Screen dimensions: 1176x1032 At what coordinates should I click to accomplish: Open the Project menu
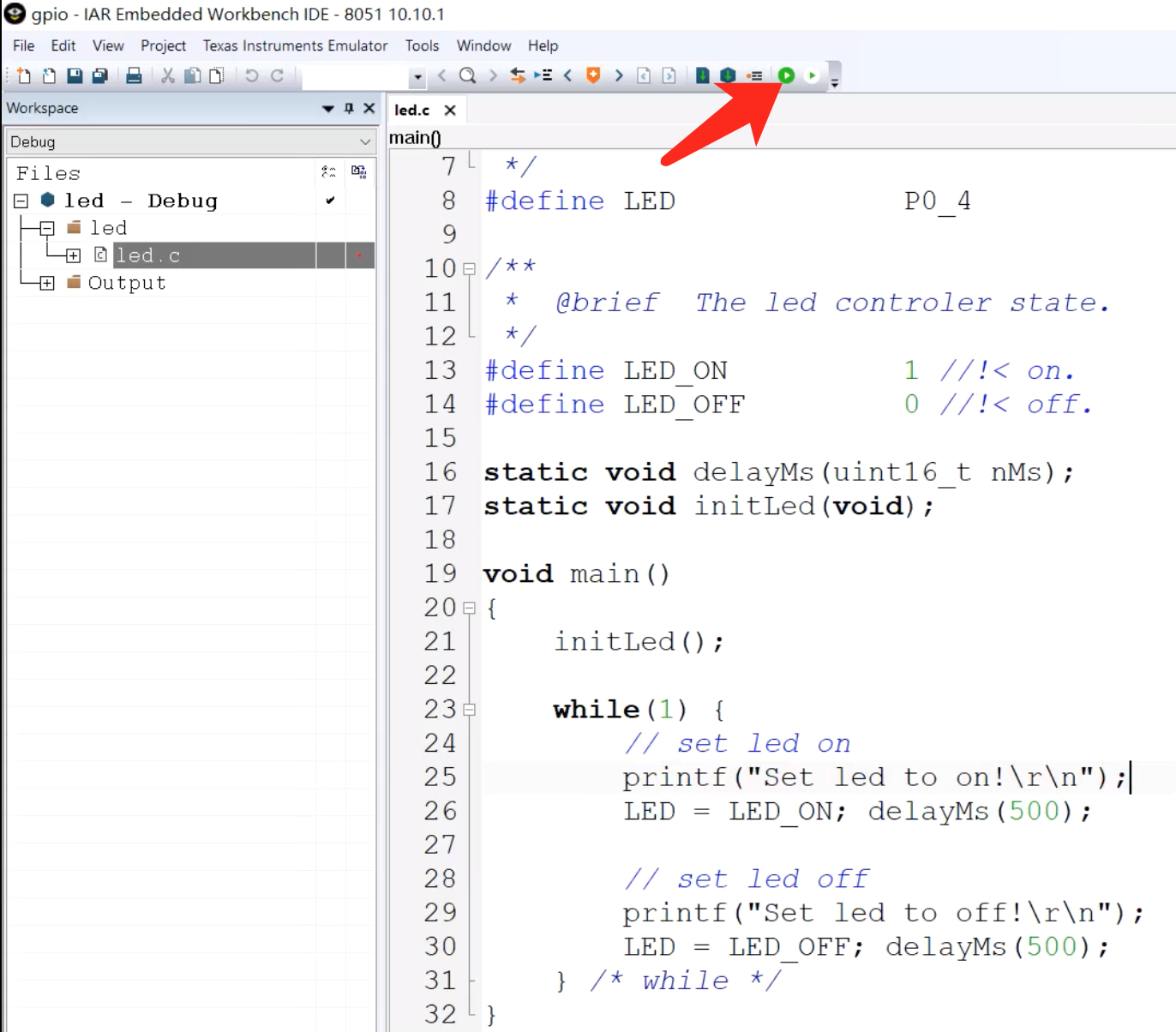[x=163, y=45]
